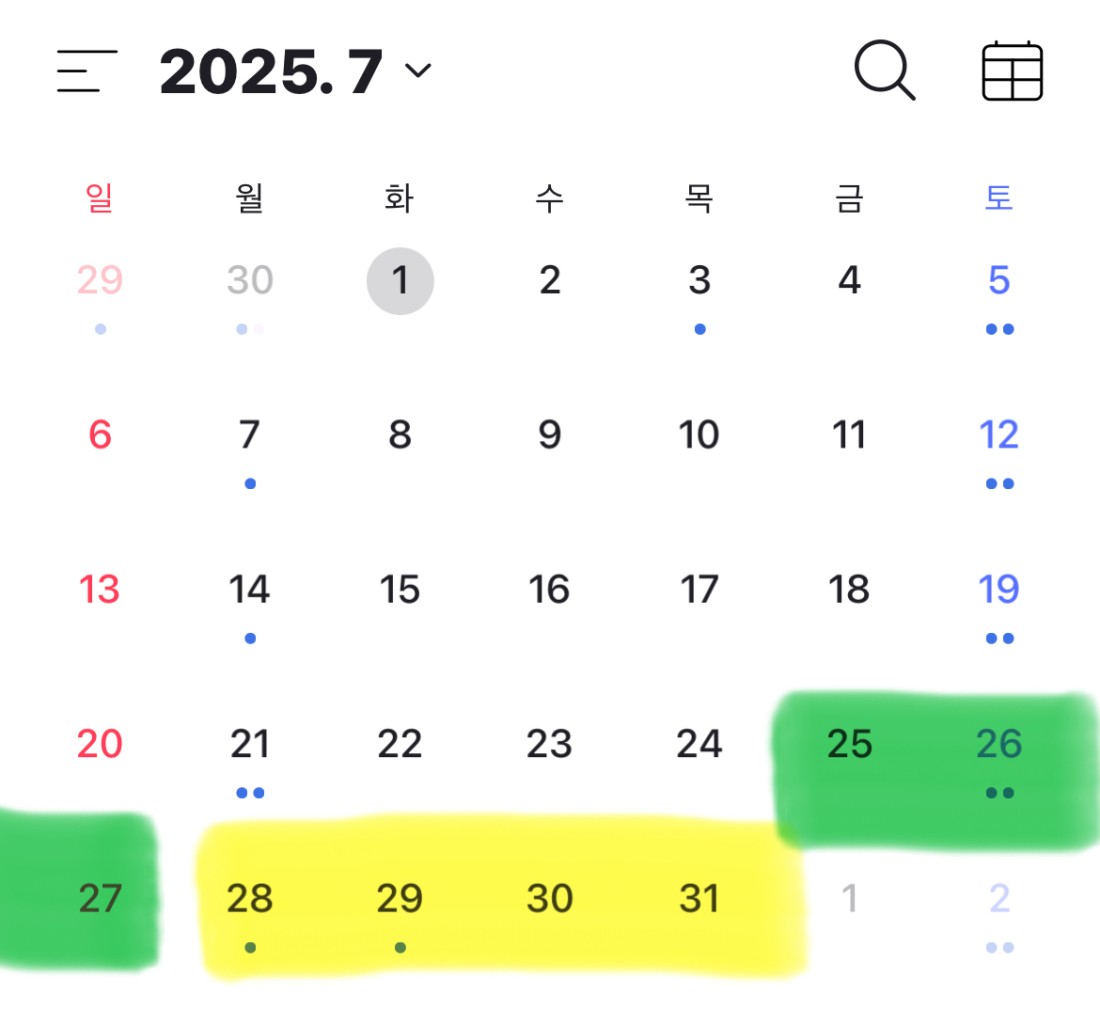
Task: Choose Sunday July 6
Action: 100,435
